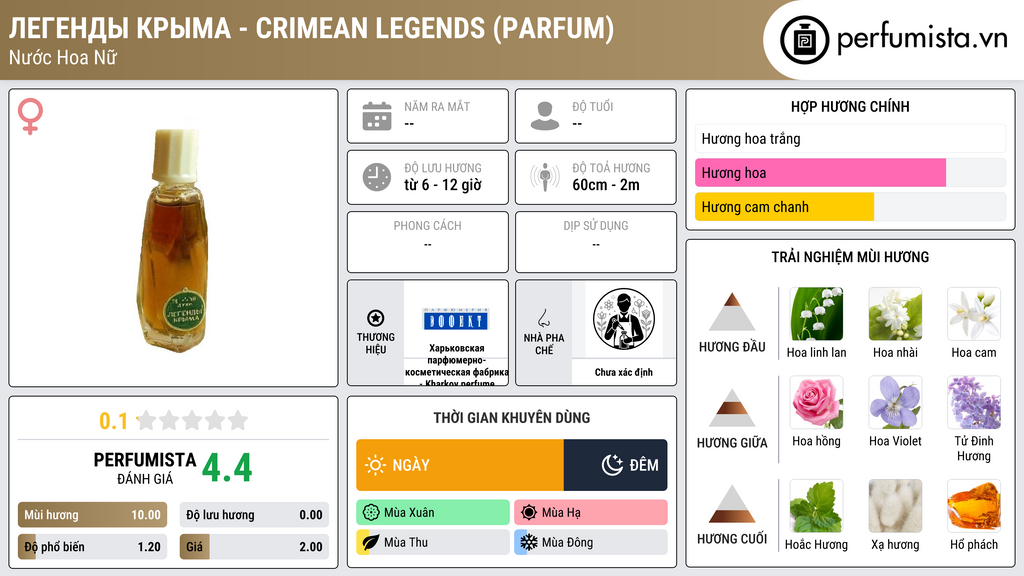Open the Hoa nhài note image
The width and height of the screenshot is (1024, 576).
895,314
